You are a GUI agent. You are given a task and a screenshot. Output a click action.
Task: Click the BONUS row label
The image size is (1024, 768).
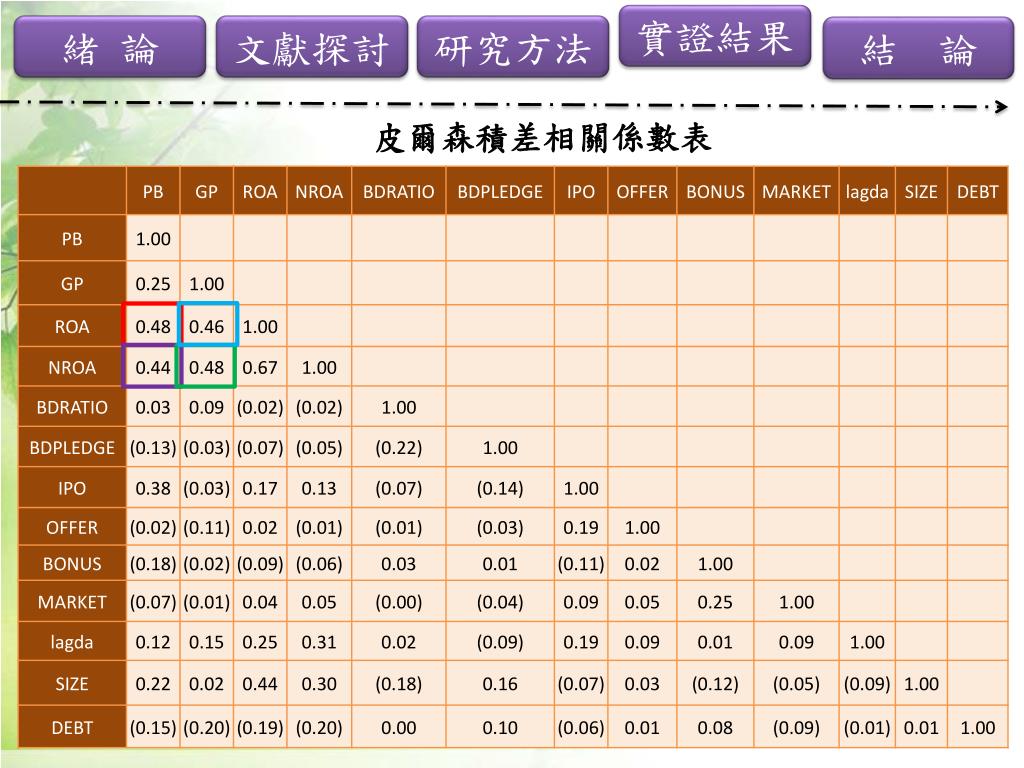pyautogui.click(x=72, y=564)
